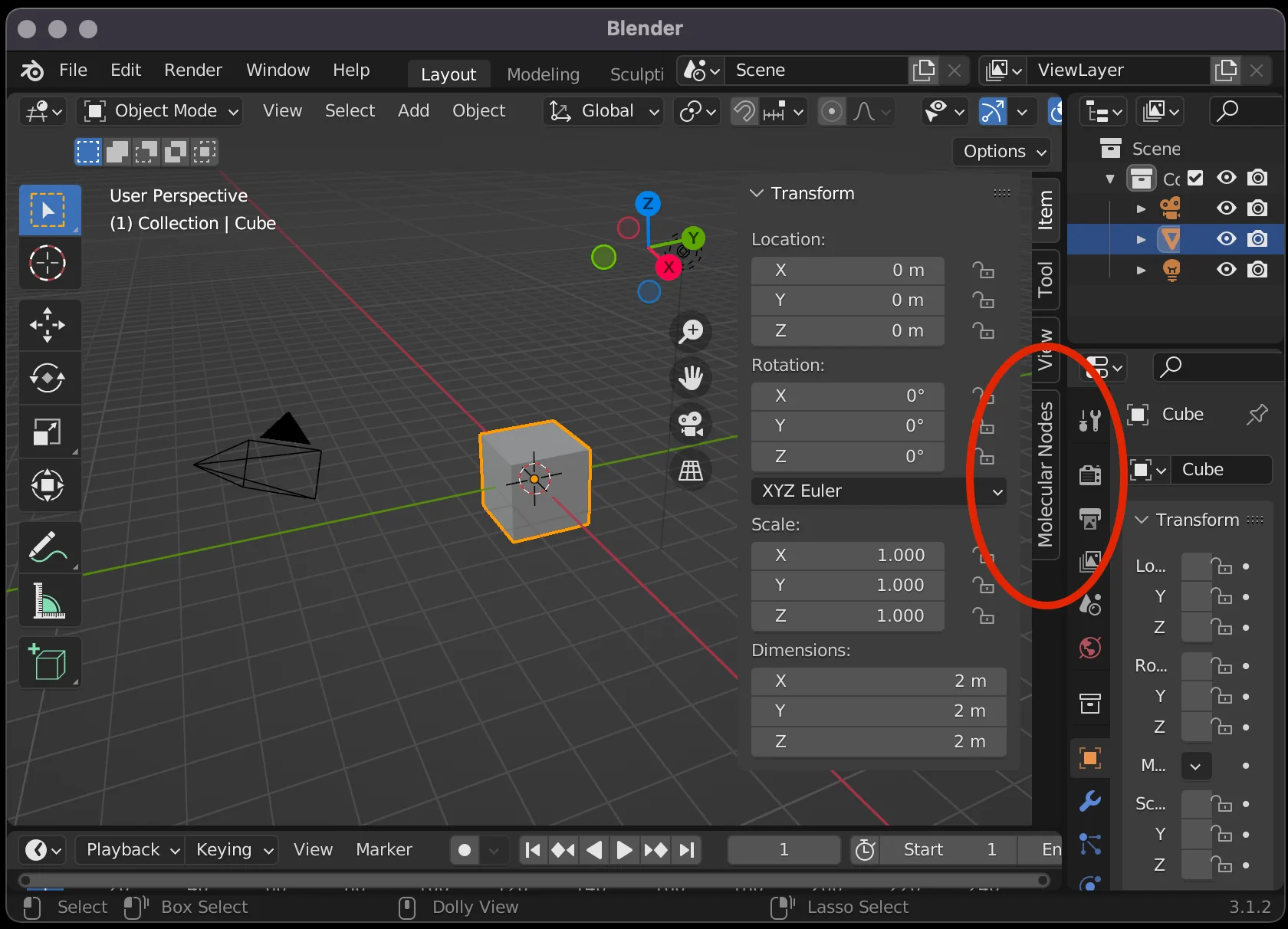
Task: Toggle Light object visibility eye in outliner
Action: pyautogui.click(x=1227, y=270)
